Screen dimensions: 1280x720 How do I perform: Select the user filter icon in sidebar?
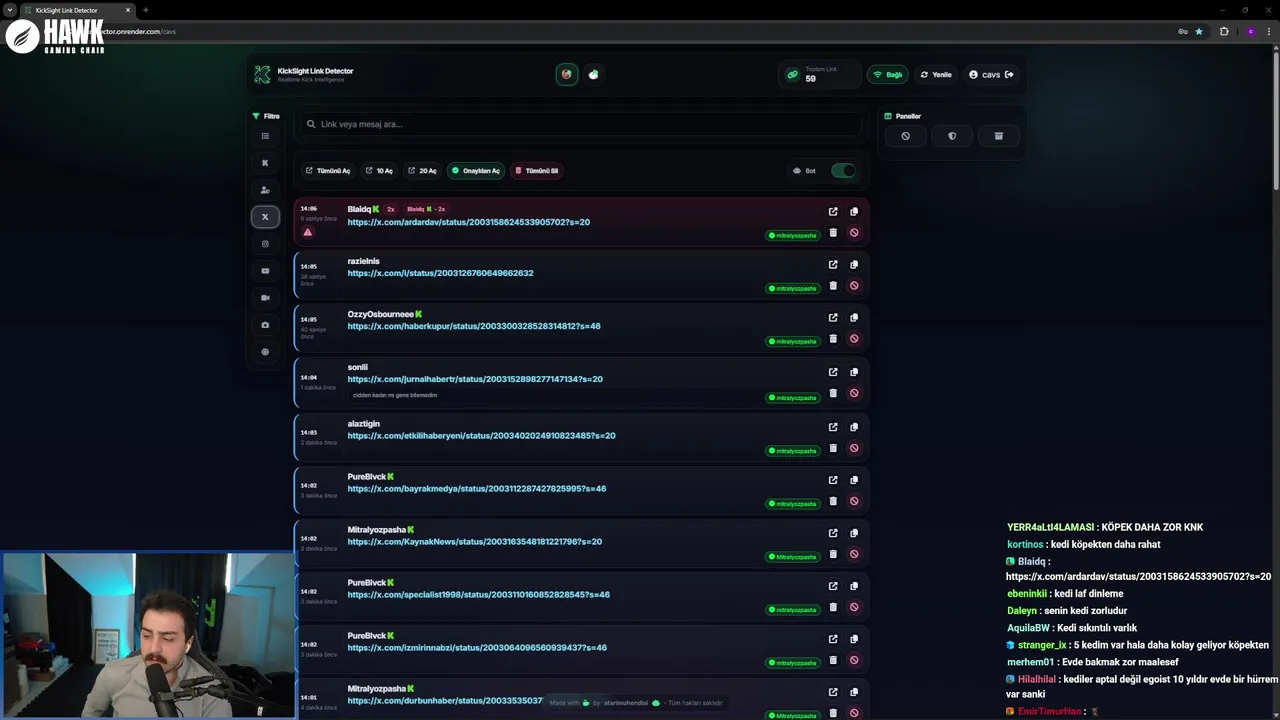tap(265, 190)
